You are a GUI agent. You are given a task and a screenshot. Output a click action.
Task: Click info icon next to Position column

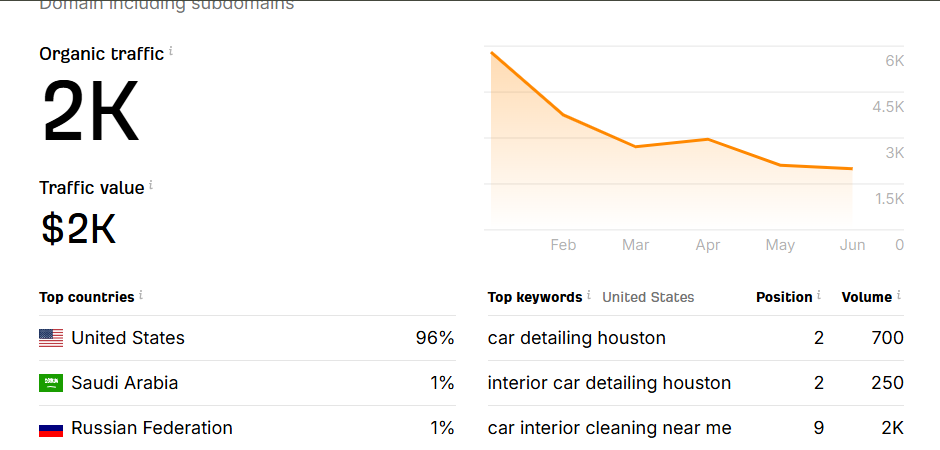click(819, 295)
